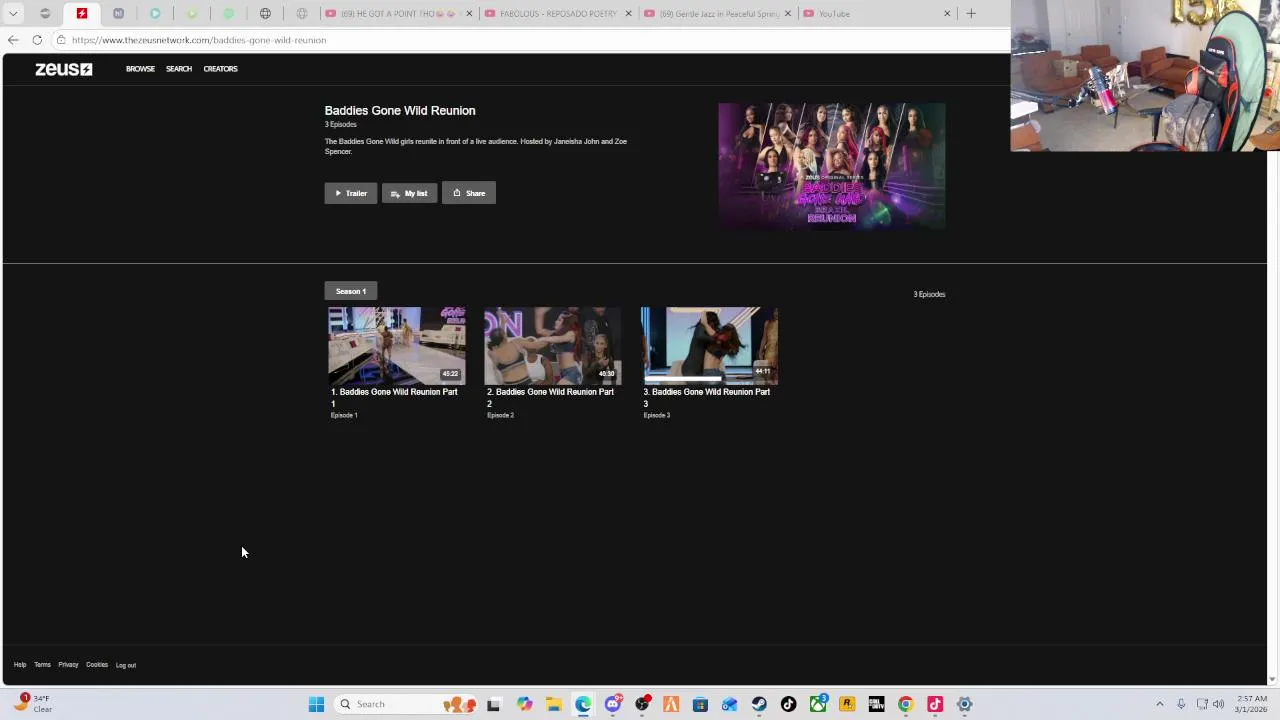Launch Copilot from the taskbar
The width and height of the screenshot is (1280, 720).
(x=524, y=704)
